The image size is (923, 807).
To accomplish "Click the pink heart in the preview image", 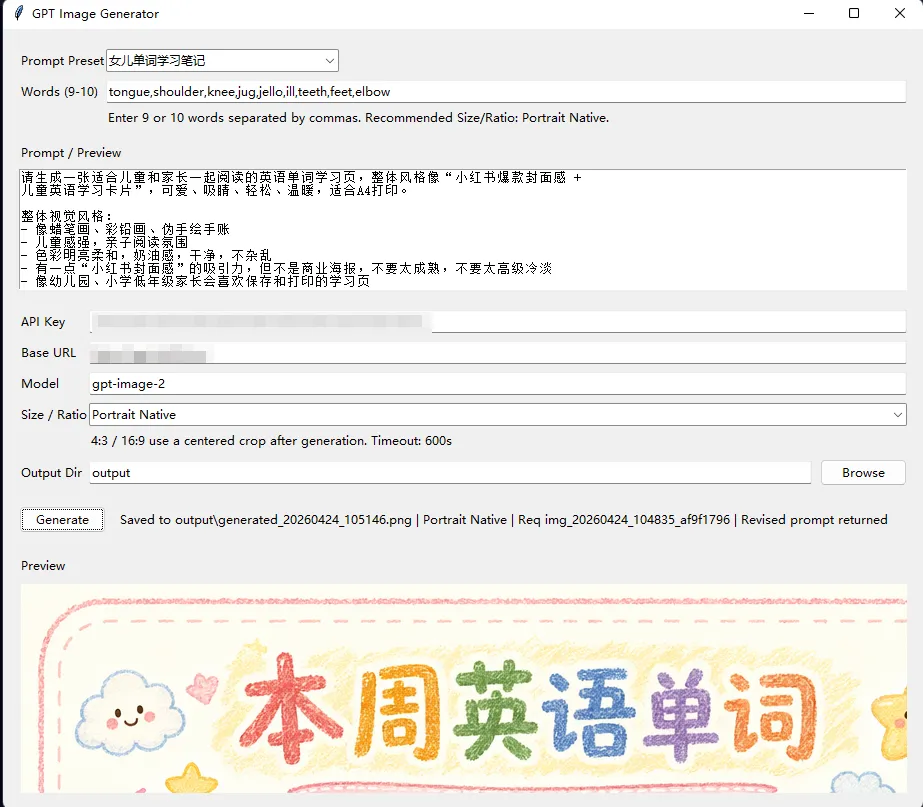I will (x=205, y=686).
